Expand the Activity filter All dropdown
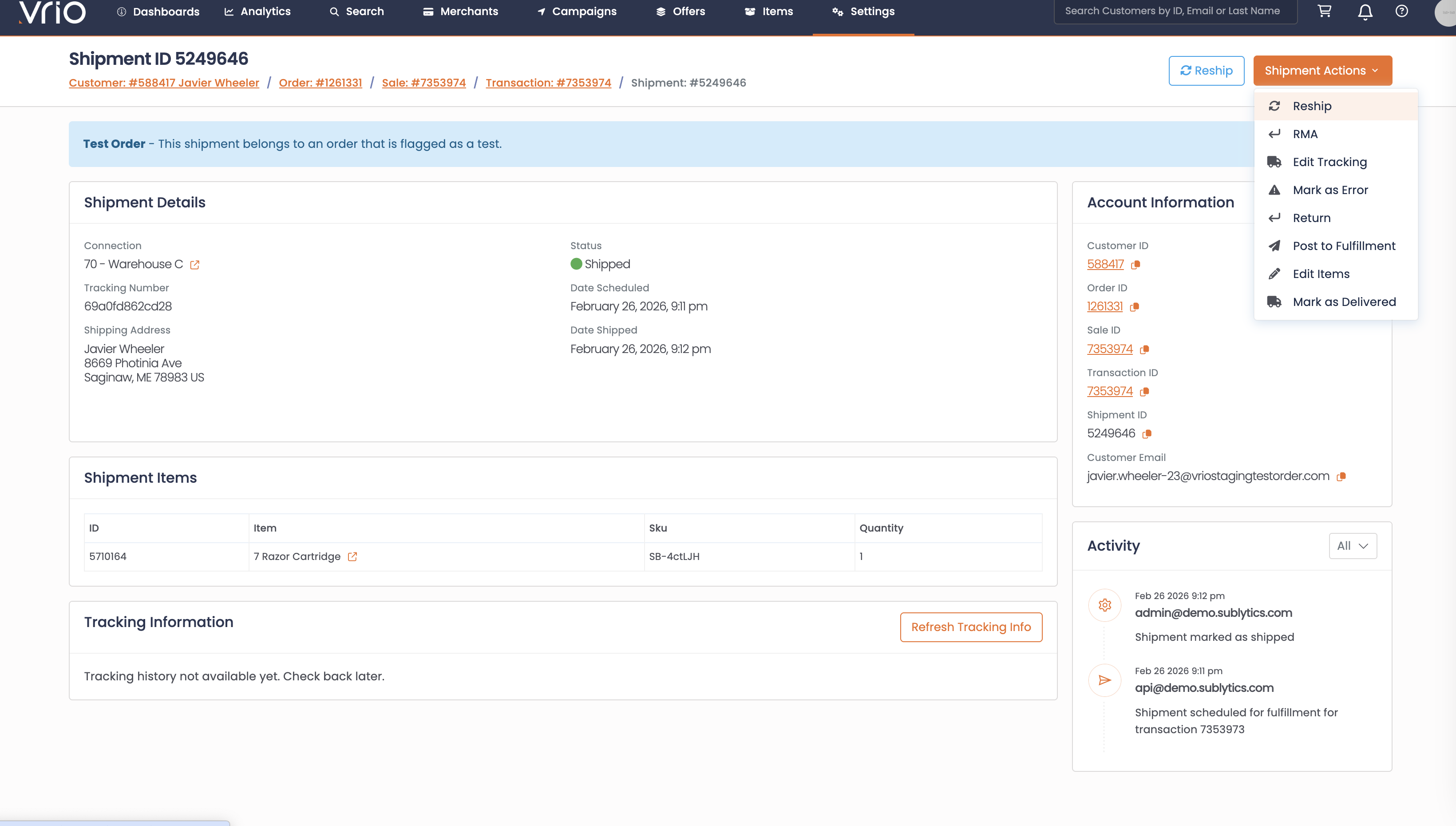Viewport: 1456px width, 826px height. [1353, 546]
